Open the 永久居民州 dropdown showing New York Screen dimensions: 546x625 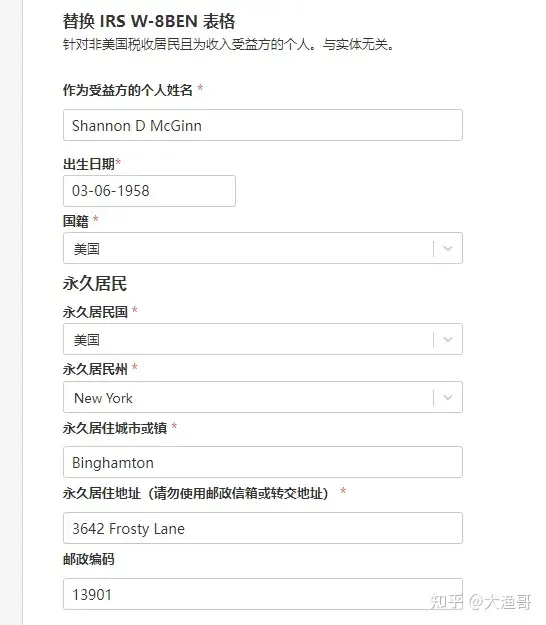click(x=263, y=397)
